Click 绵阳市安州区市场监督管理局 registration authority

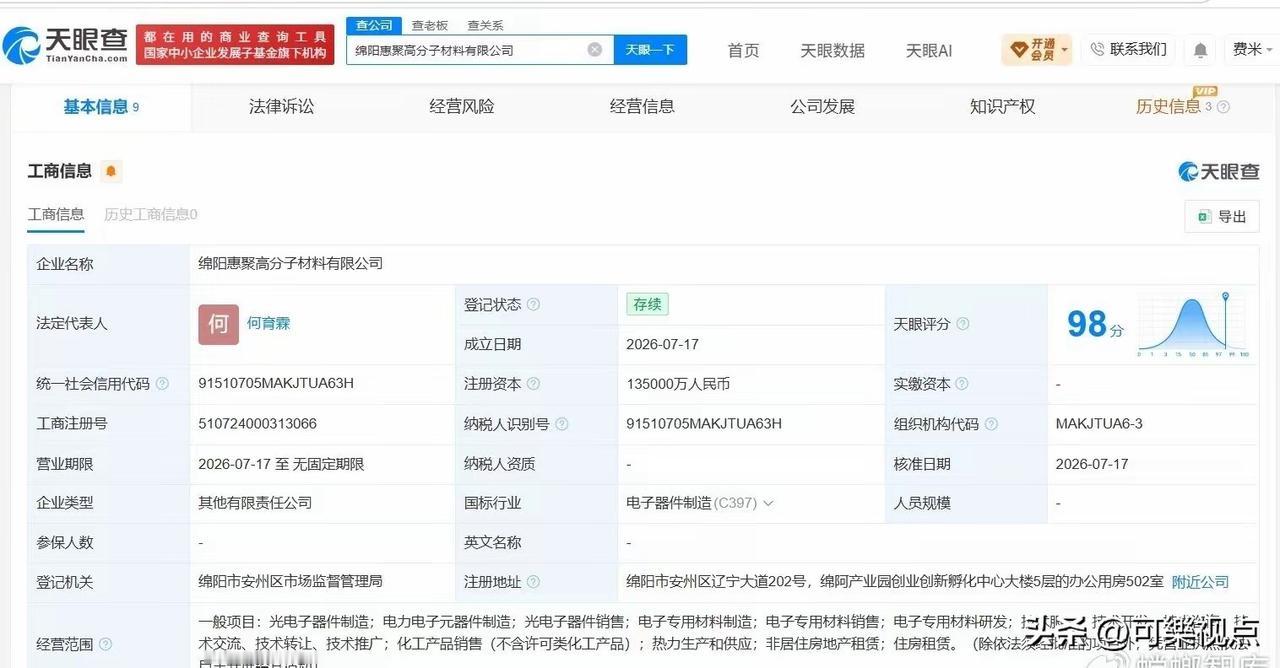point(290,582)
